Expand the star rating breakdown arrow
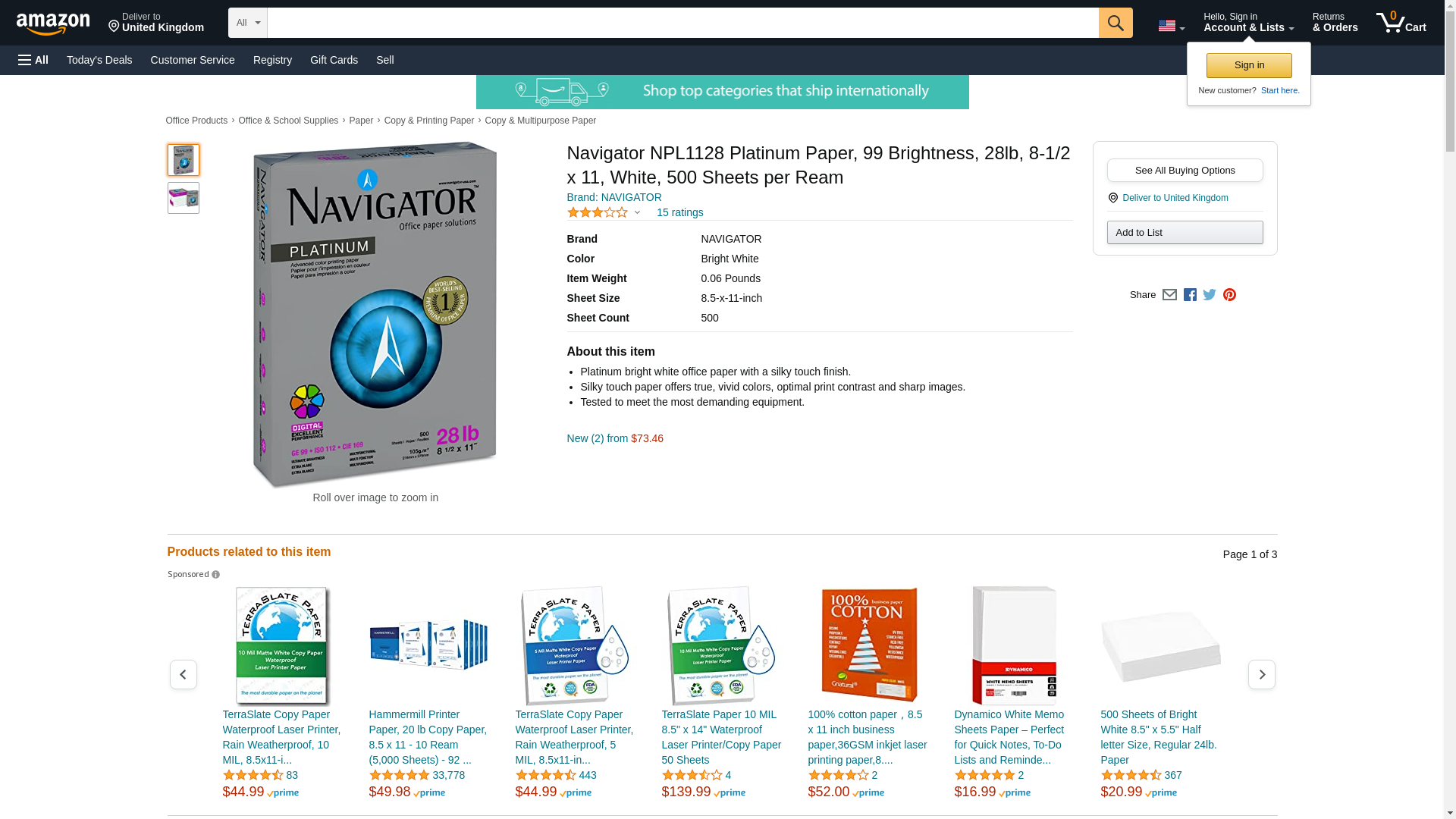 point(637,212)
